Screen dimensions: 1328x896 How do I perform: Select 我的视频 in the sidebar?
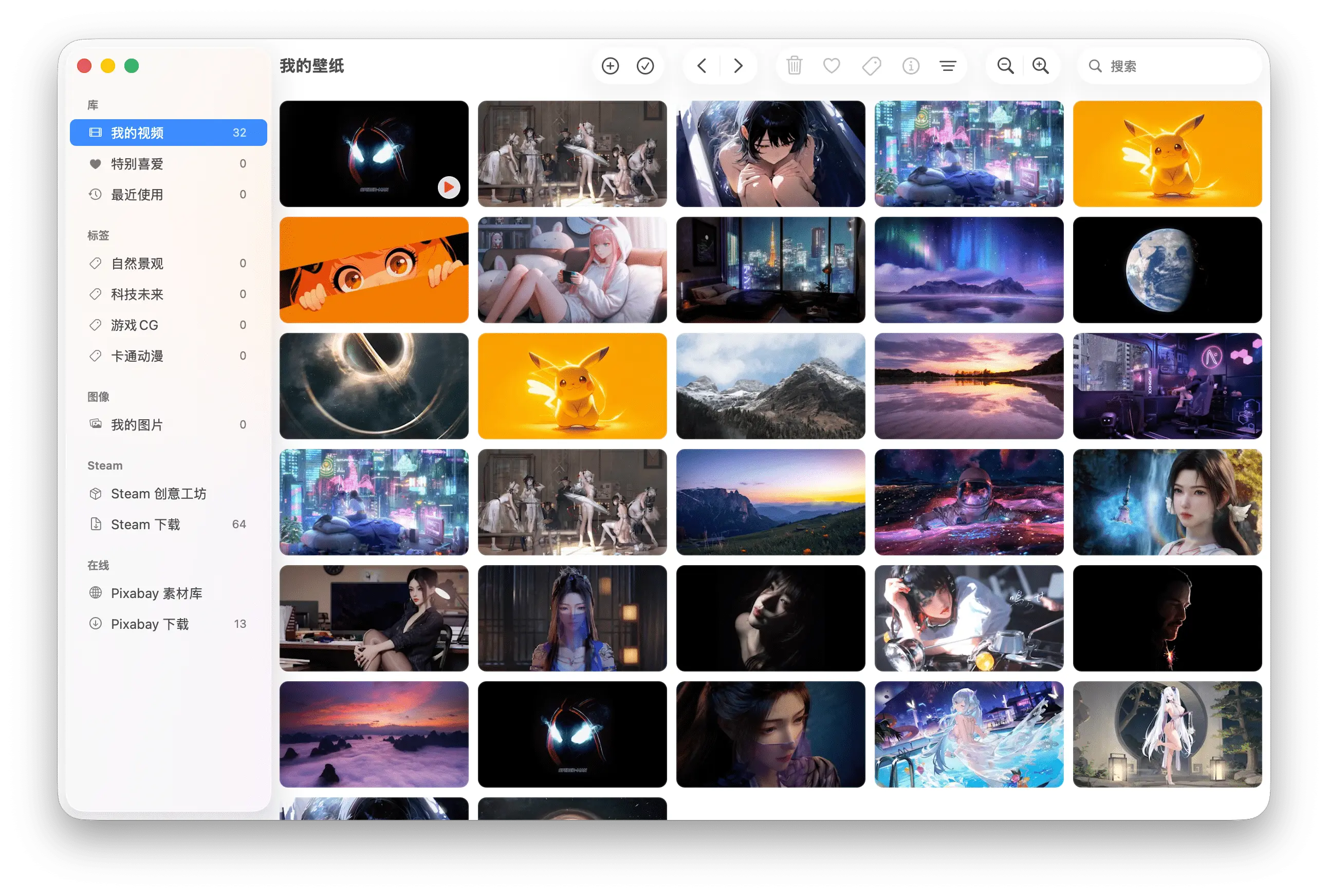pos(169,133)
